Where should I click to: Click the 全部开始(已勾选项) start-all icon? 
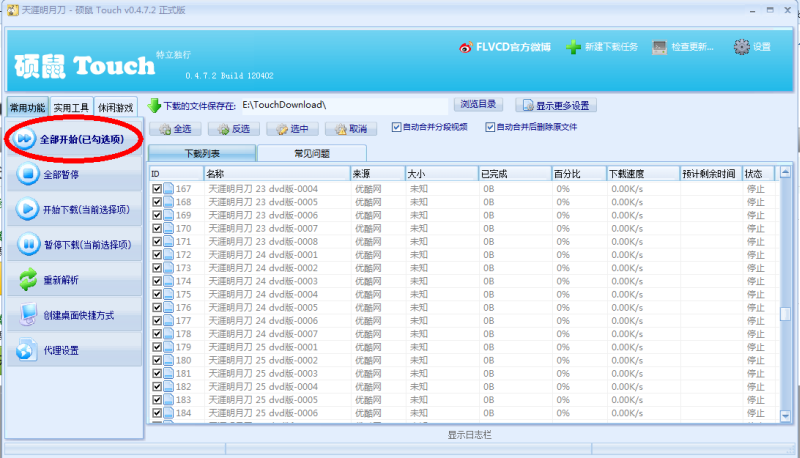[24, 139]
